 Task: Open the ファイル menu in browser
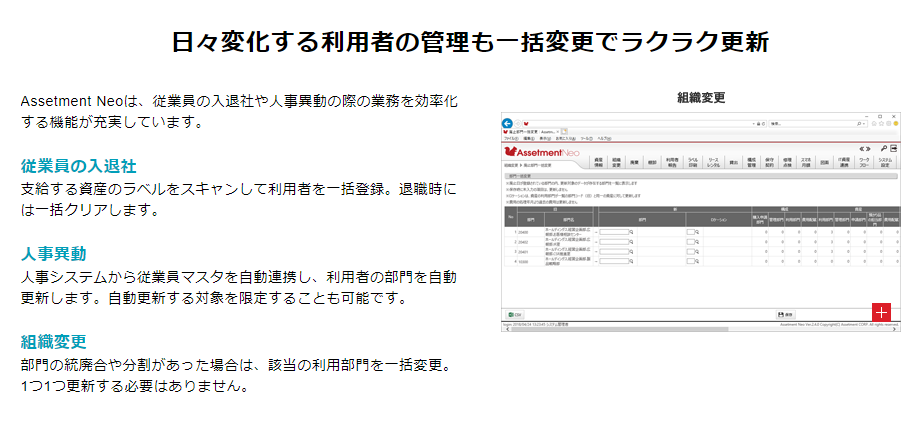[510, 138]
